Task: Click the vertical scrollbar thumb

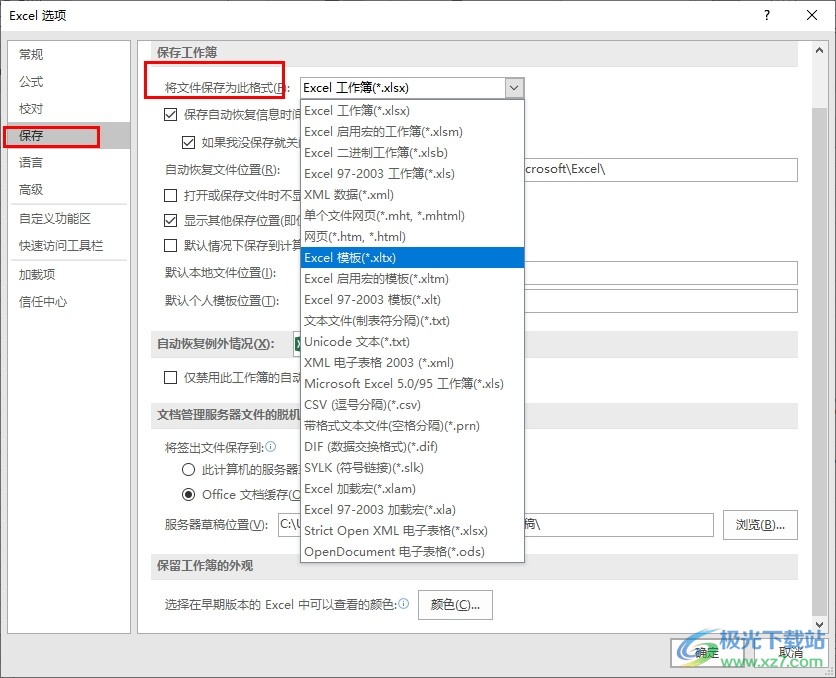Action: (x=819, y=360)
